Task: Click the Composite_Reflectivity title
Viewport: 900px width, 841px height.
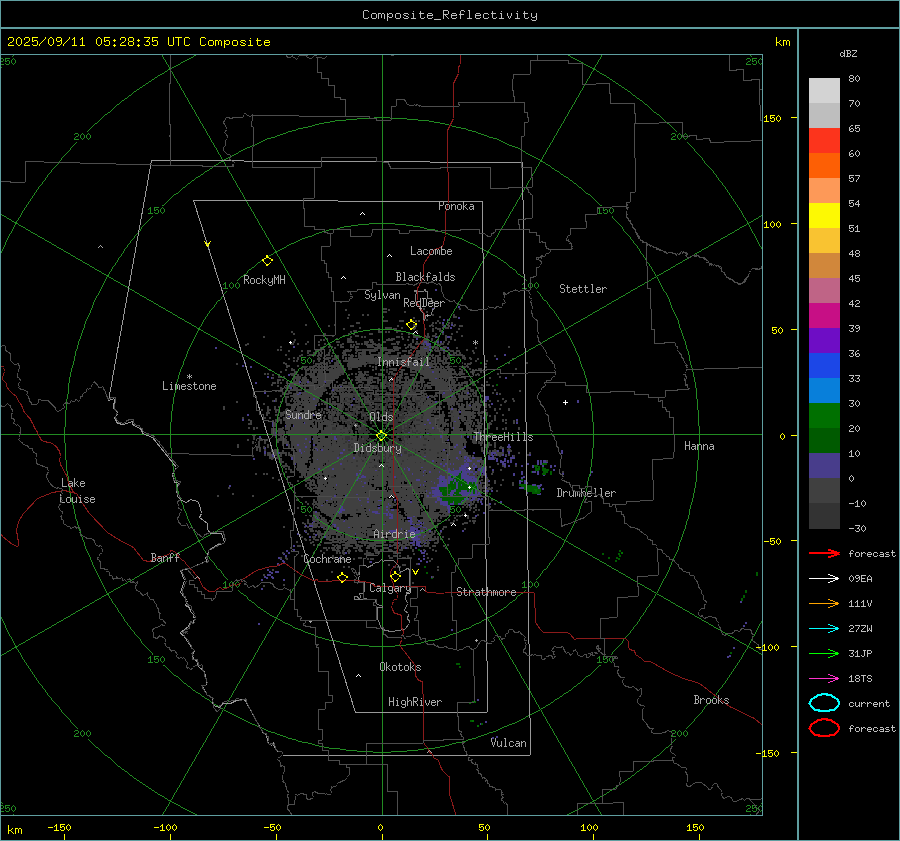Action: coord(449,15)
